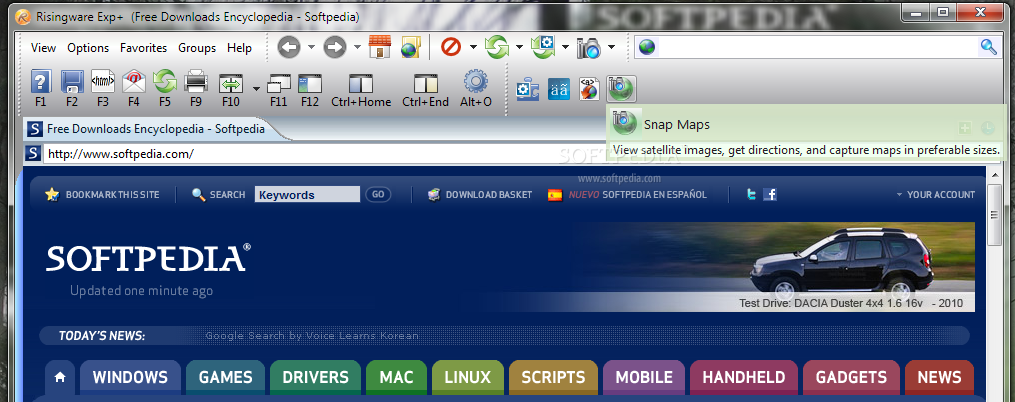The height and width of the screenshot is (402, 1015).
Task: Open the Options menu
Action: [x=88, y=48]
